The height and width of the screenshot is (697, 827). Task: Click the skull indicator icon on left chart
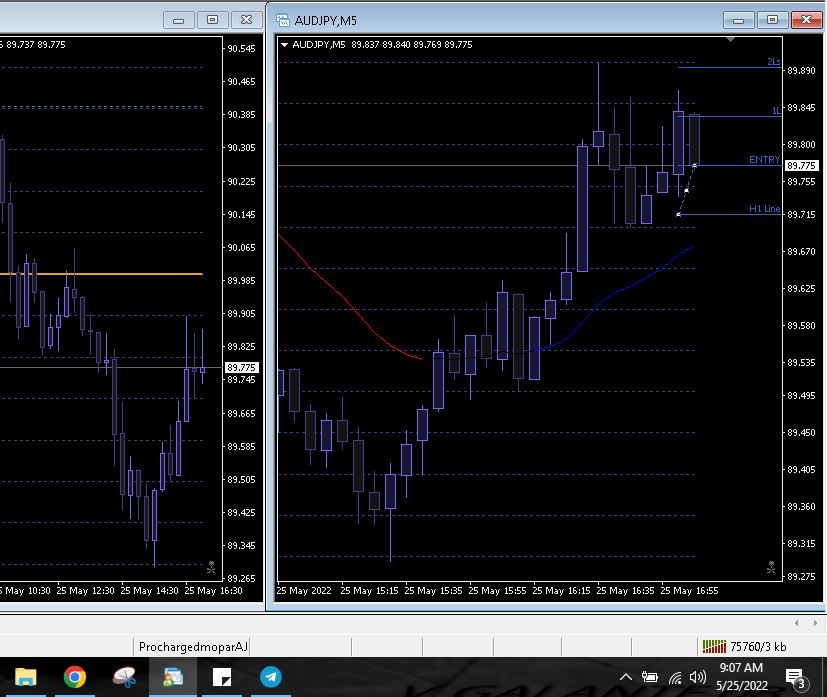(x=211, y=568)
